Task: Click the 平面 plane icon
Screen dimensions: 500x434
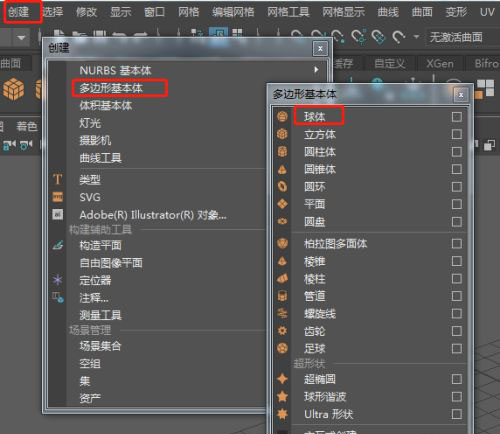Action: (282, 204)
